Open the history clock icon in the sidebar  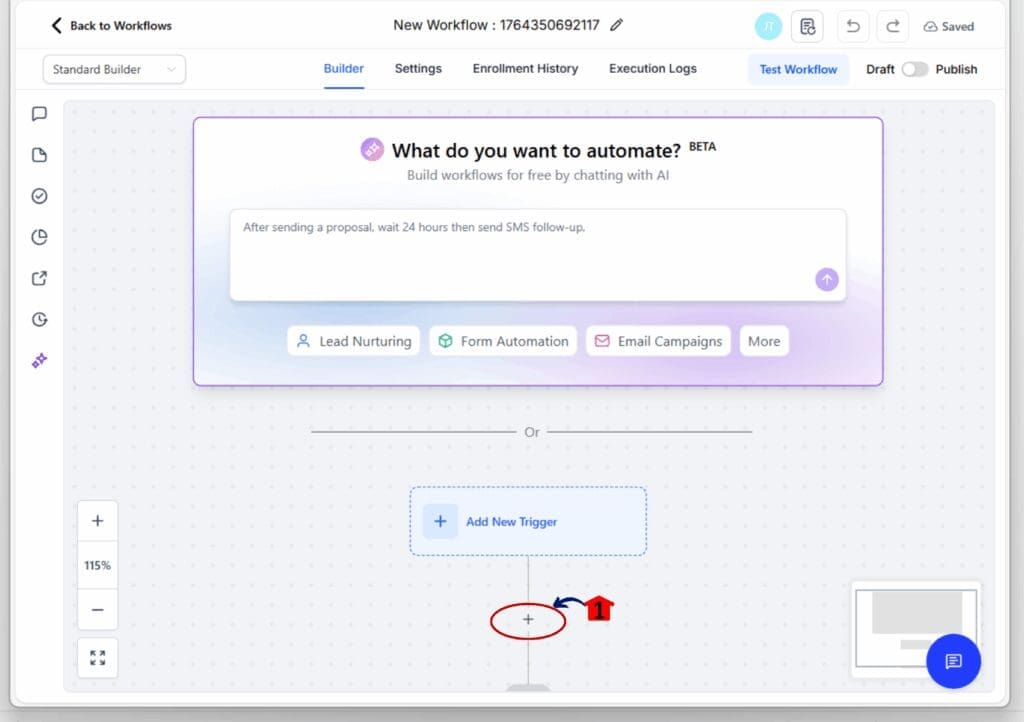[x=38, y=319]
